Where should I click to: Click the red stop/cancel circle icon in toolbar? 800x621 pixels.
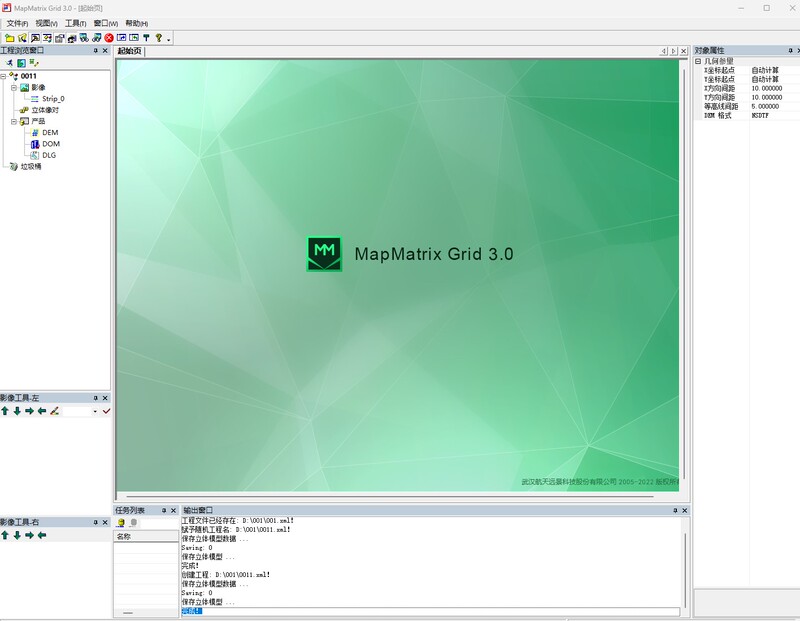(109, 38)
